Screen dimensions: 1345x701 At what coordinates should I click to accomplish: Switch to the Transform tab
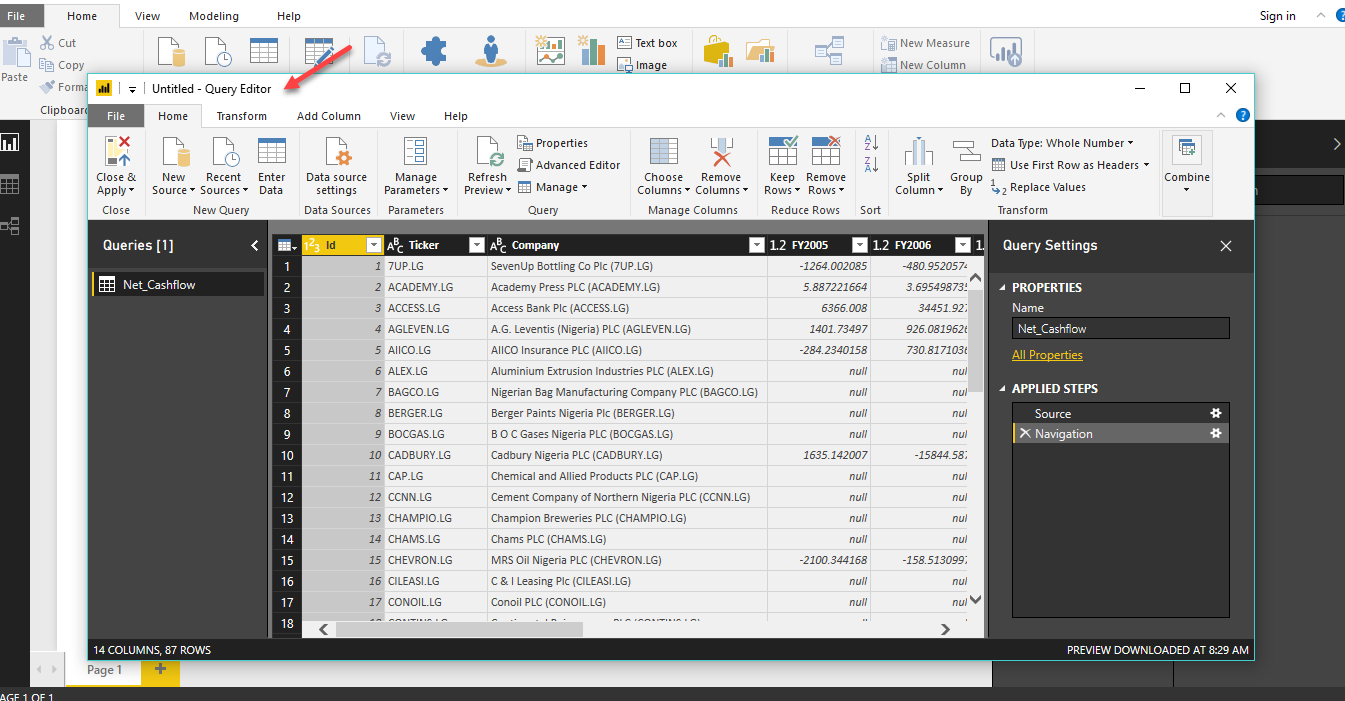241,115
